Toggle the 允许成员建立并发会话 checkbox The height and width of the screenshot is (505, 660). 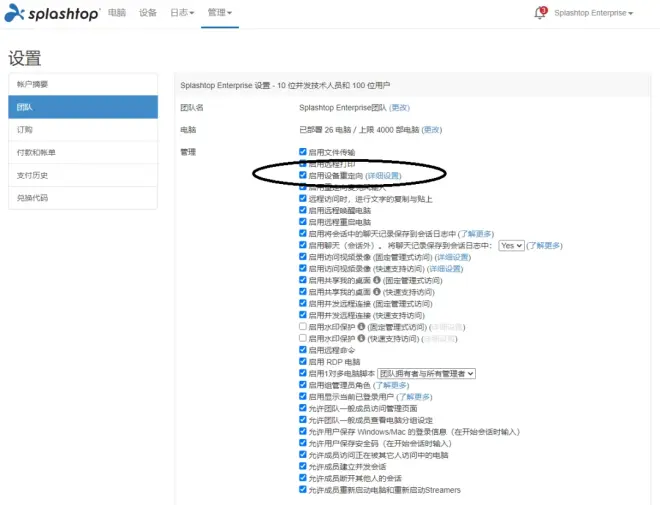303,466
